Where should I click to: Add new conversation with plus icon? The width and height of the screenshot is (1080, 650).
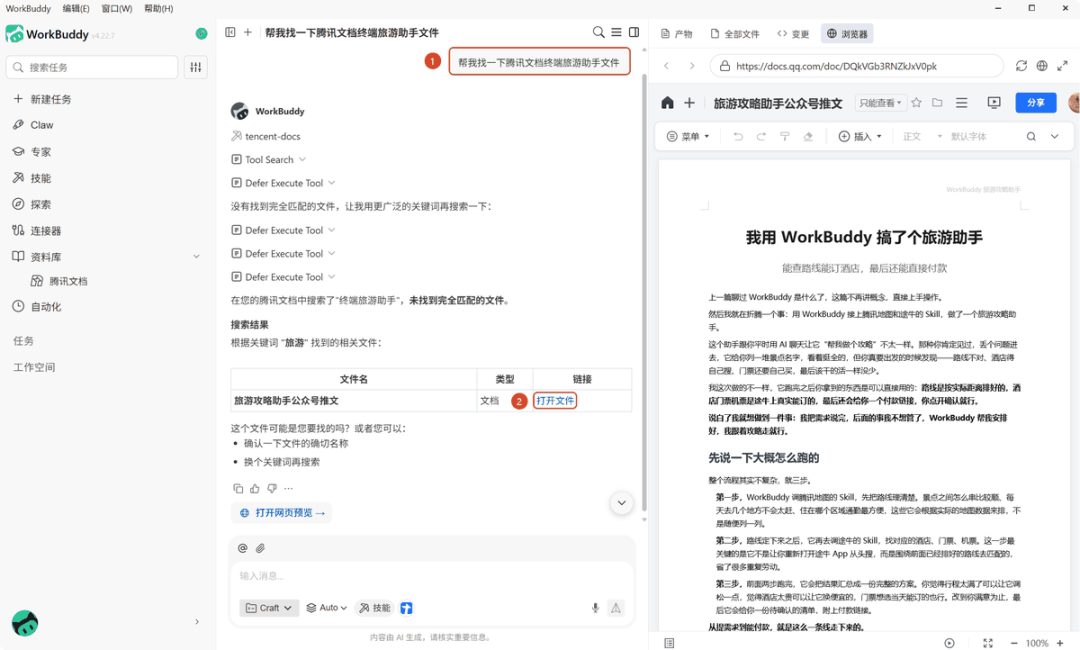(x=248, y=32)
